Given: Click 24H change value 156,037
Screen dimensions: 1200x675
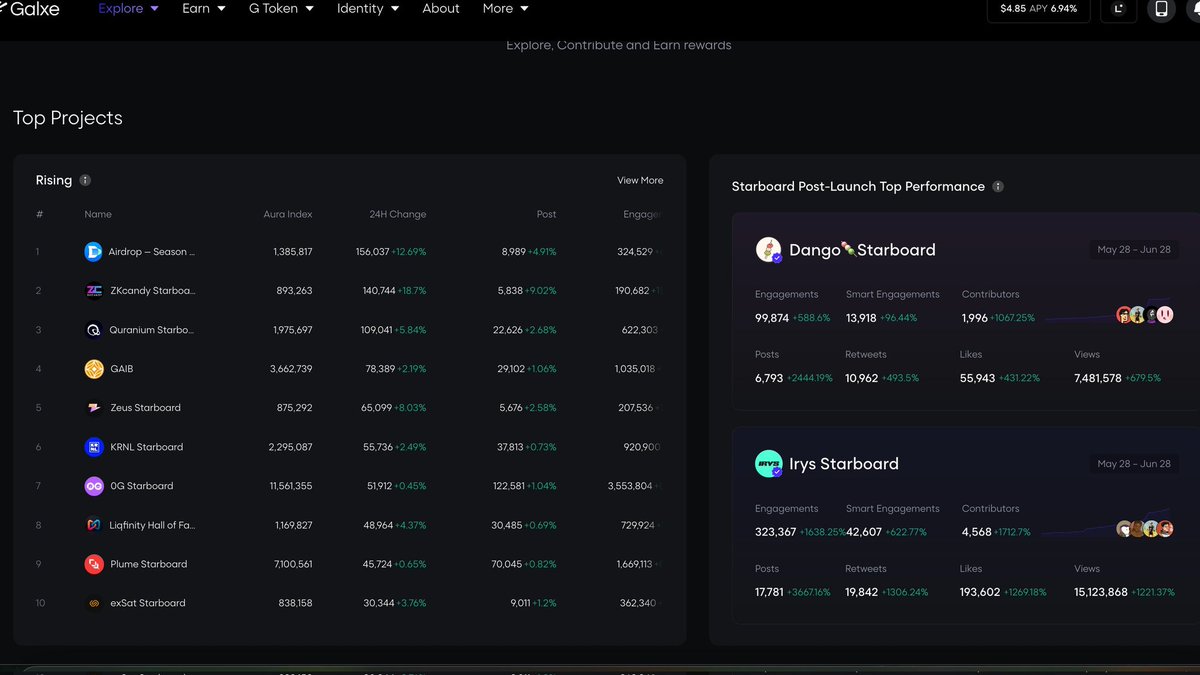Looking at the screenshot, I should coord(373,252).
